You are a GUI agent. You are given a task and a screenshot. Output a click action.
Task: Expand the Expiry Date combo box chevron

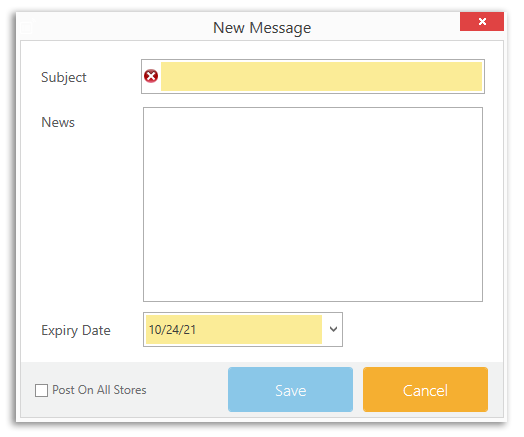coord(333,329)
